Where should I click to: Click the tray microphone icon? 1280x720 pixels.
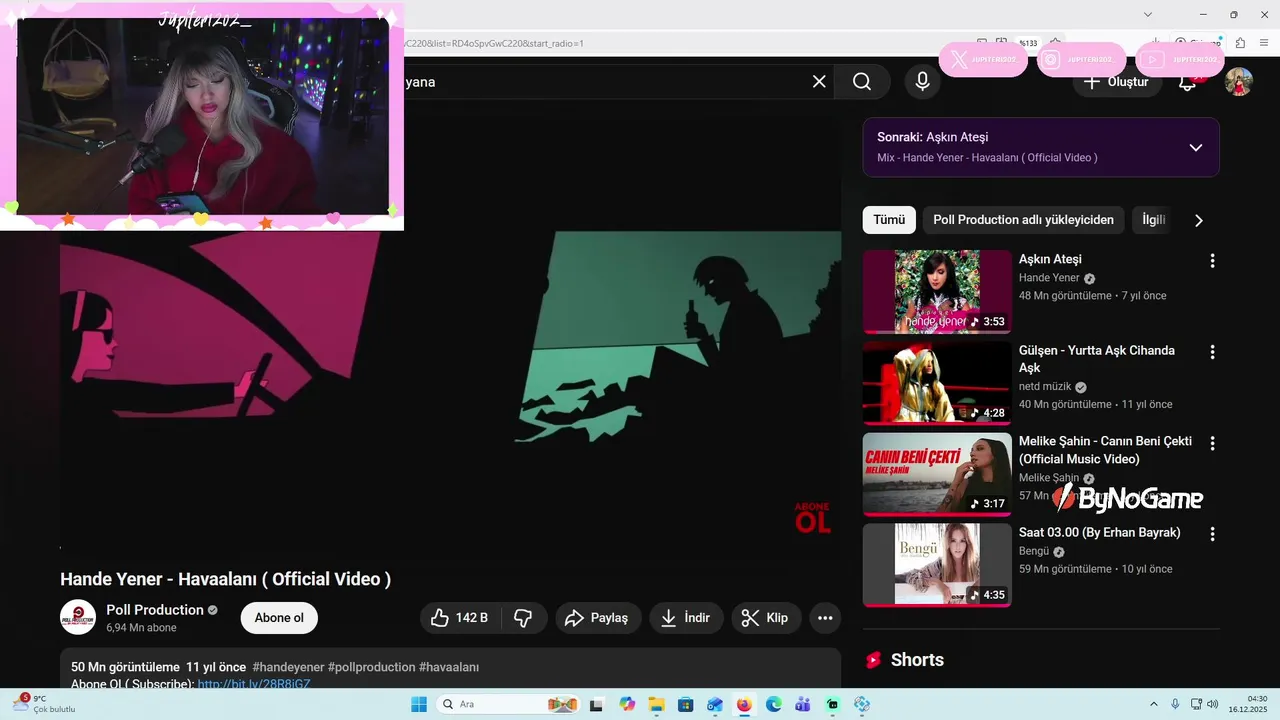pyautogui.click(x=1175, y=704)
